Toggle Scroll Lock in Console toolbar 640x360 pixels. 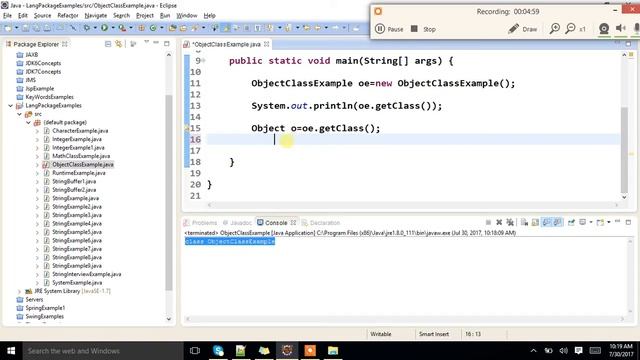click(x=535, y=222)
